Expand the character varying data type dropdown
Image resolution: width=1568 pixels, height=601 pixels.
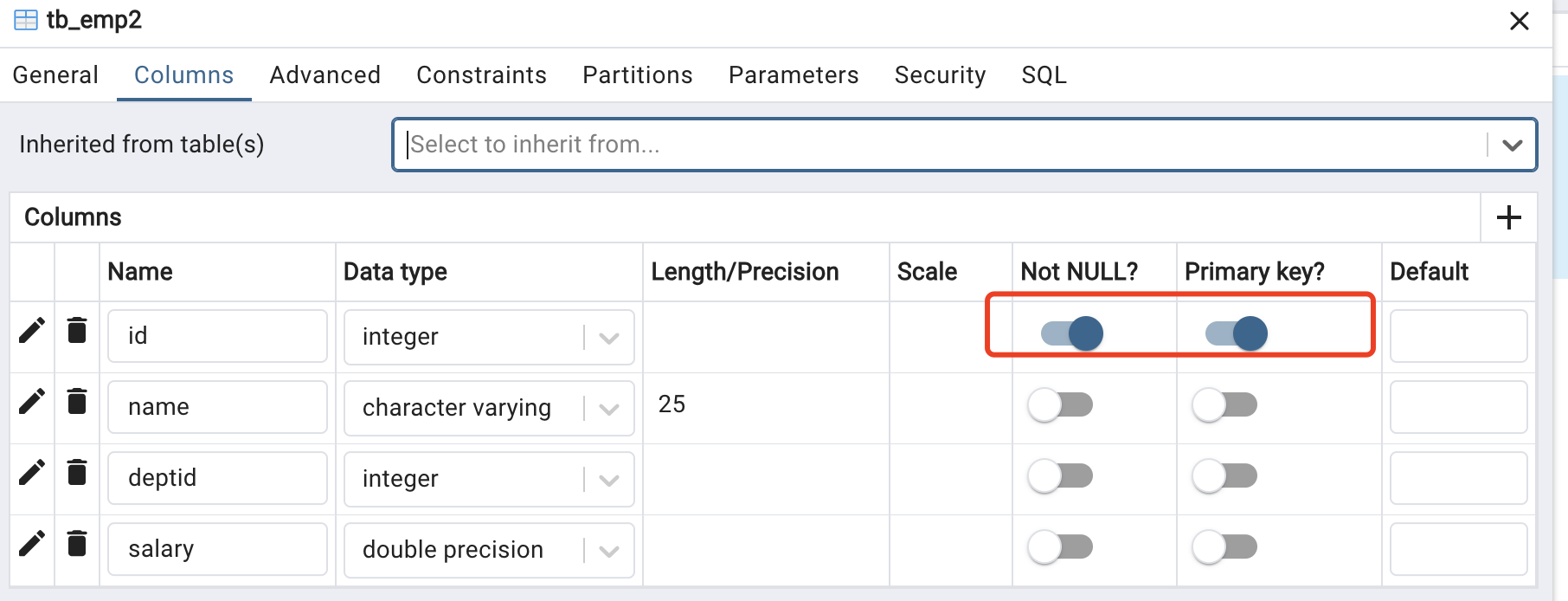point(609,409)
